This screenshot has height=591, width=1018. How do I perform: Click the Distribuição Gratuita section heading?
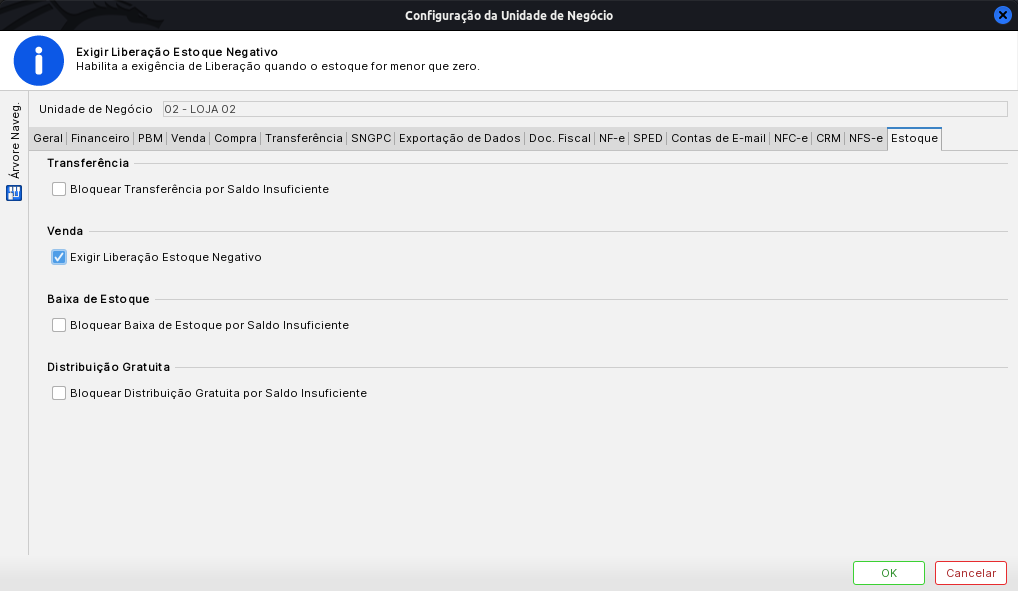point(108,367)
